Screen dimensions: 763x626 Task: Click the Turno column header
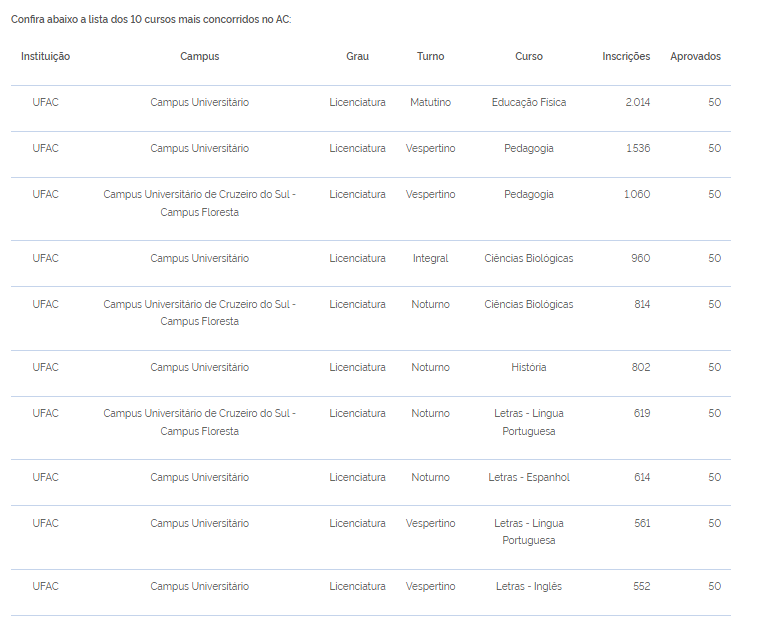click(430, 57)
